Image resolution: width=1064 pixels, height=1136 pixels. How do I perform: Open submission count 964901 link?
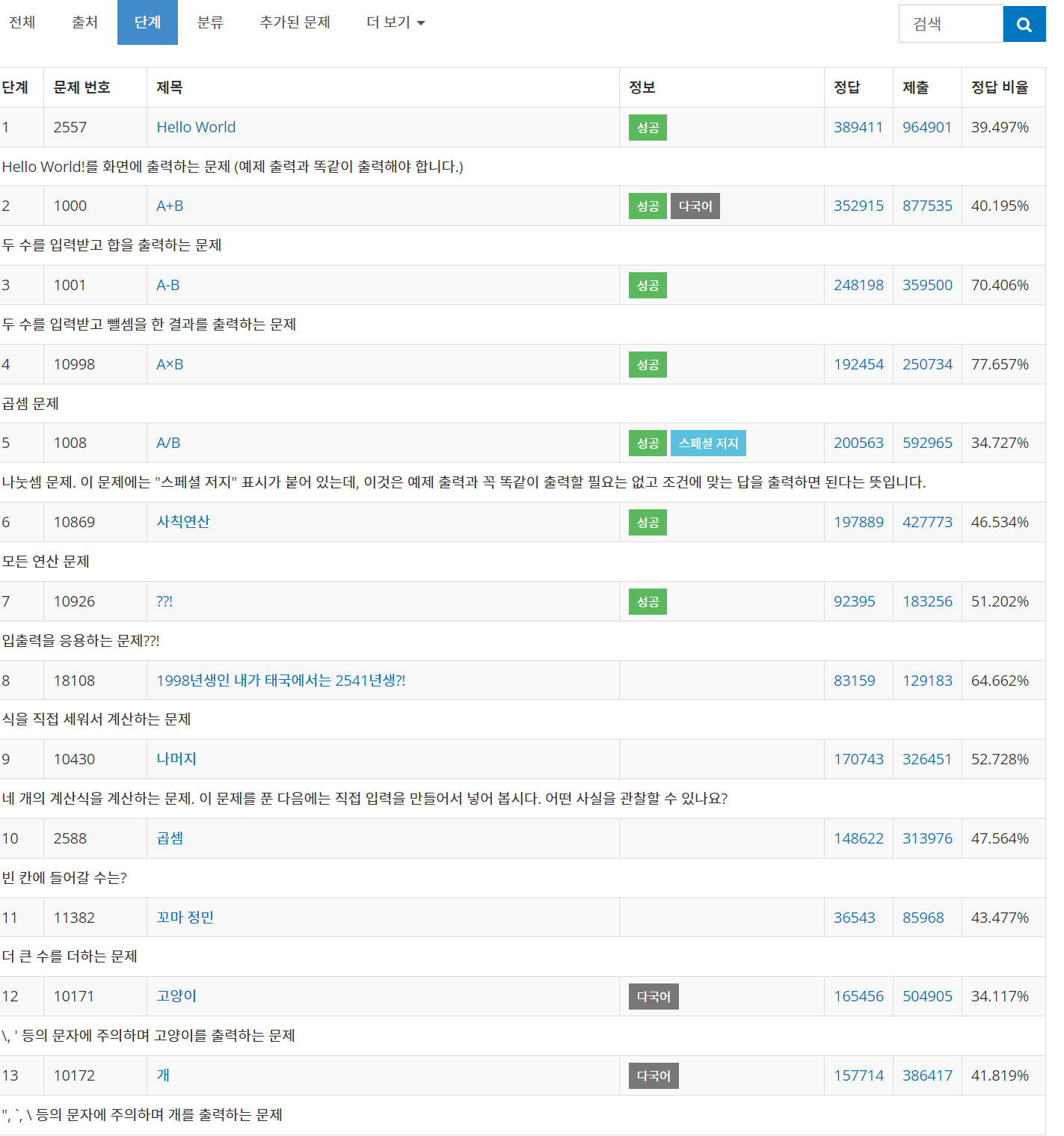tap(927, 127)
